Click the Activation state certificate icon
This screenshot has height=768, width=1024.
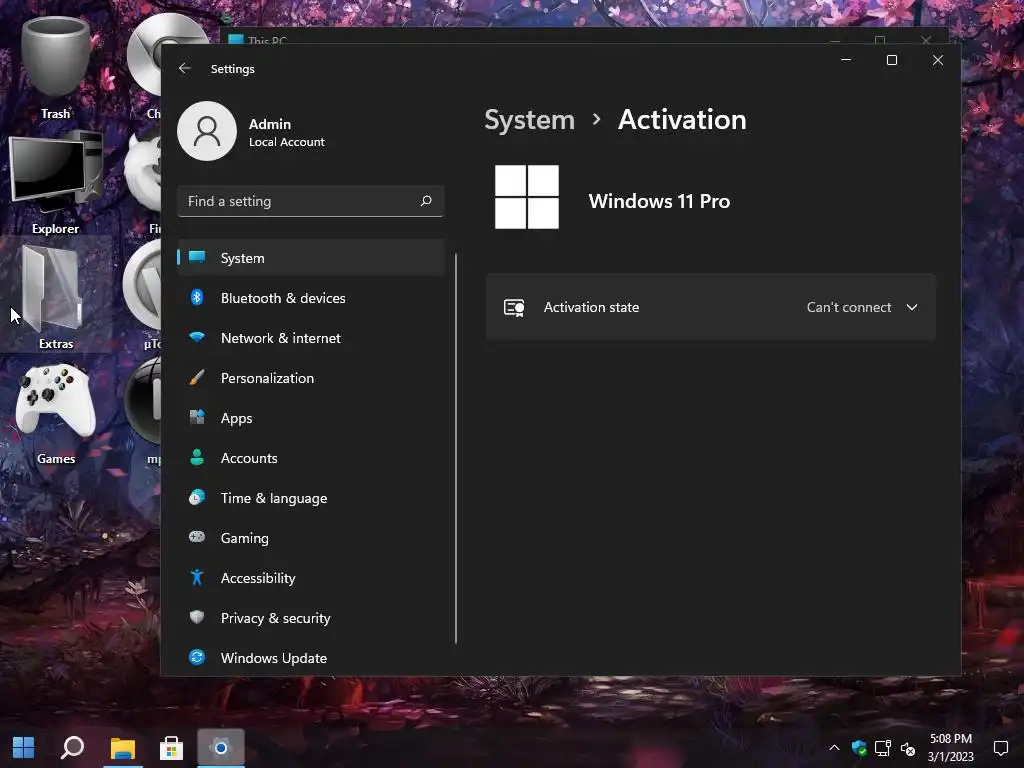point(514,308)
